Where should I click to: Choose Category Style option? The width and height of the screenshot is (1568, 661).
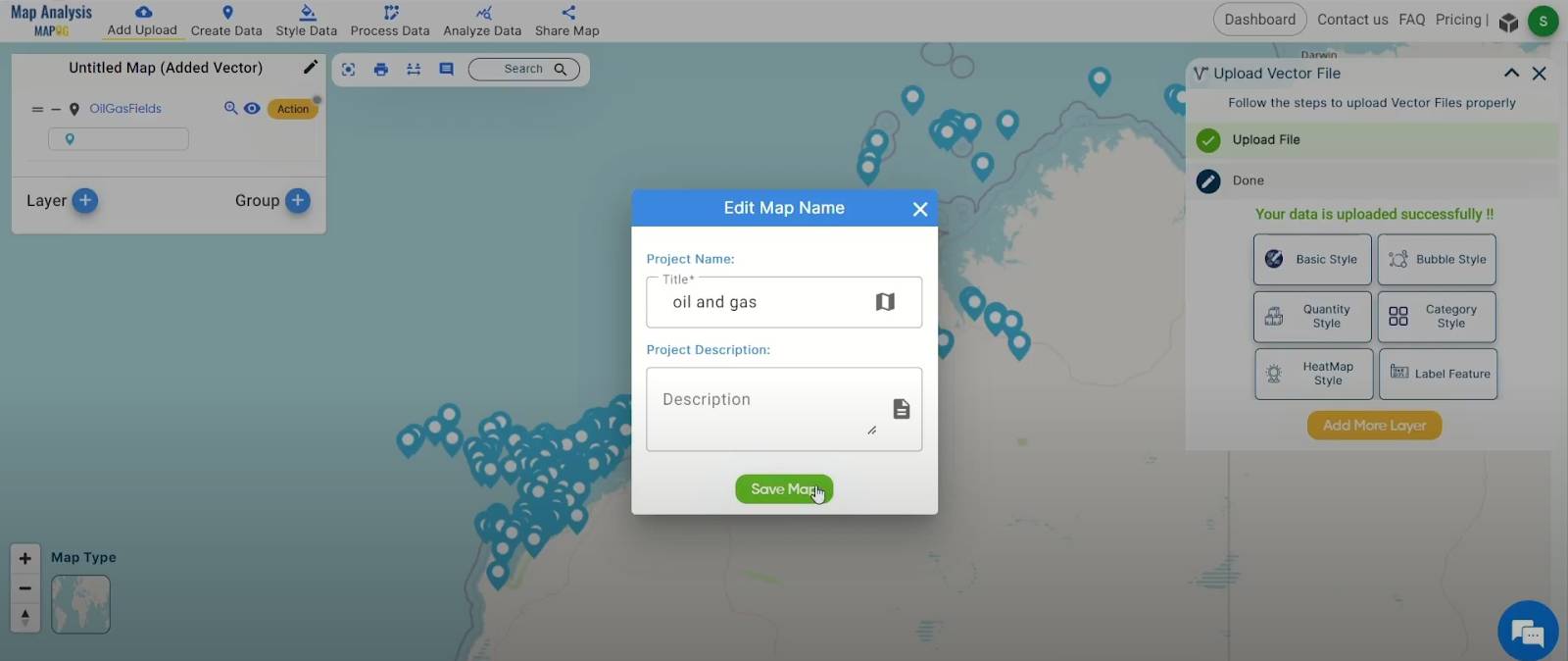pos(1437,317)
